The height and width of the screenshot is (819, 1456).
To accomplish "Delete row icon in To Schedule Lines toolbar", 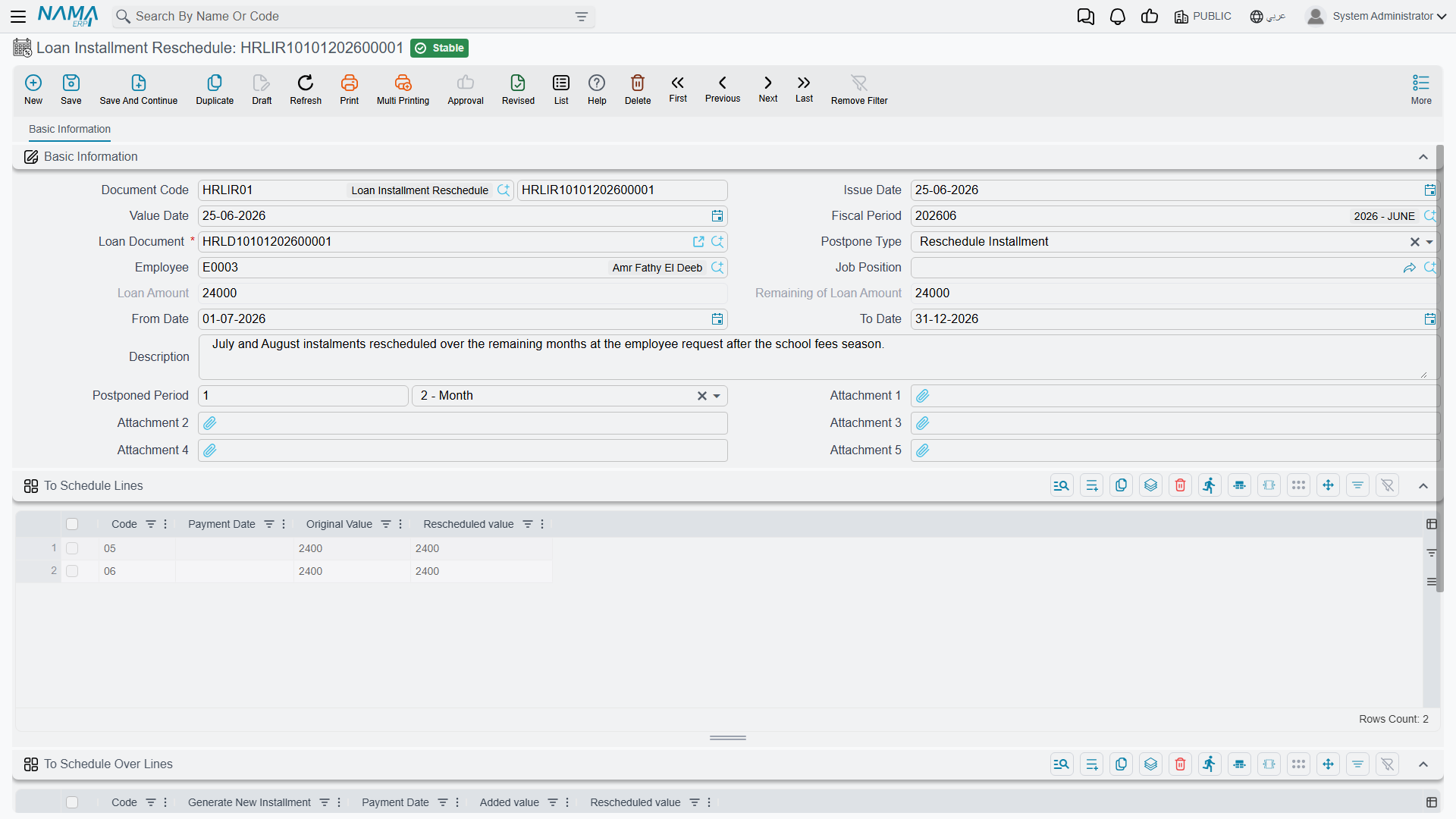I will pyautogui.click(x=1180, y=485).
